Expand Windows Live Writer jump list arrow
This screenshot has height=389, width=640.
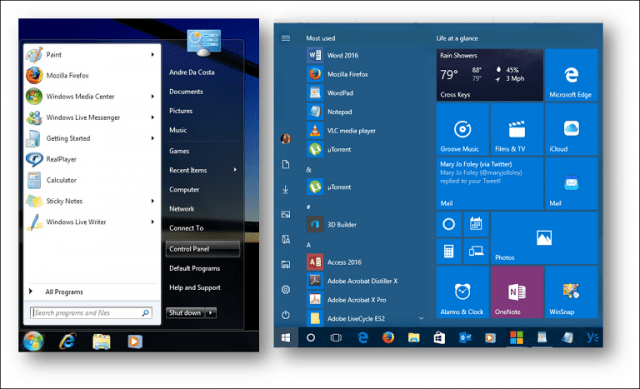pos(153,222)
